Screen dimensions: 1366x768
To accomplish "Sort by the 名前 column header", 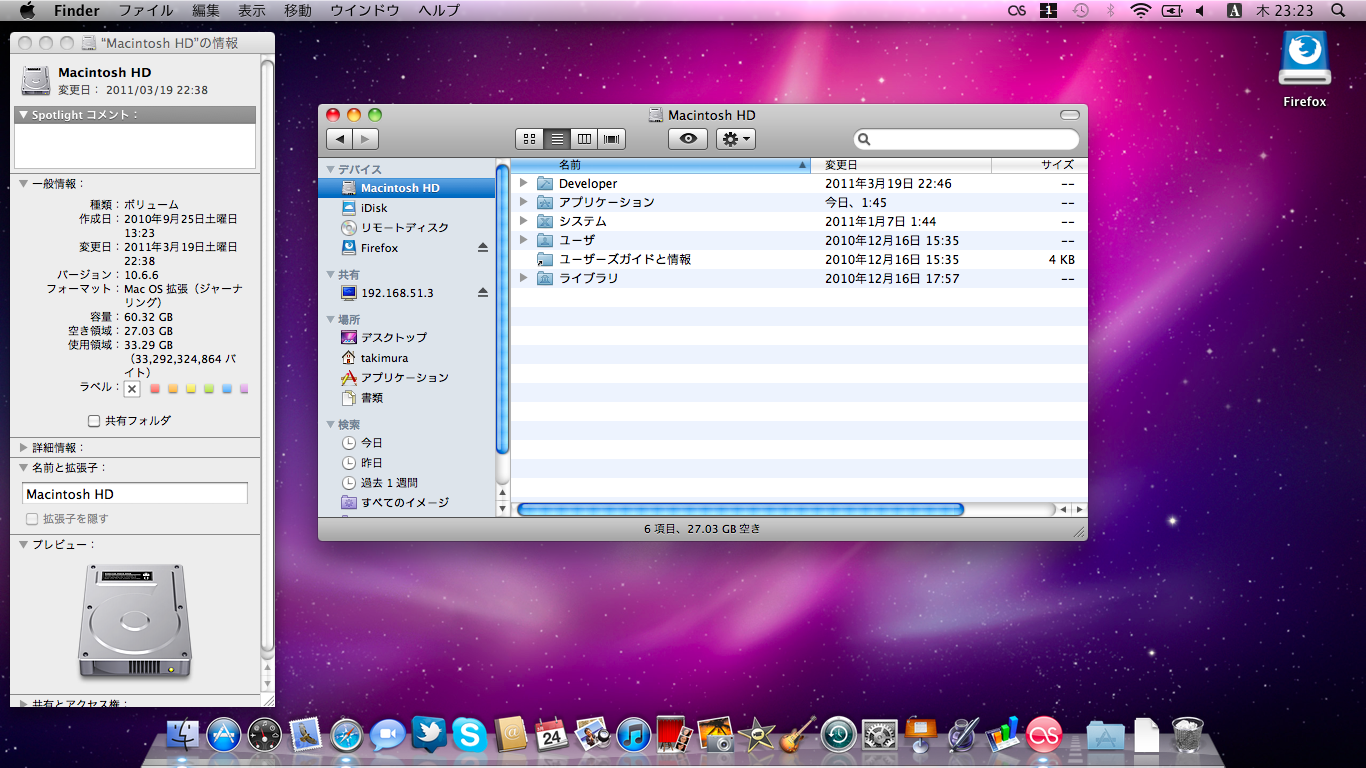I will click(x=661, y=165).
